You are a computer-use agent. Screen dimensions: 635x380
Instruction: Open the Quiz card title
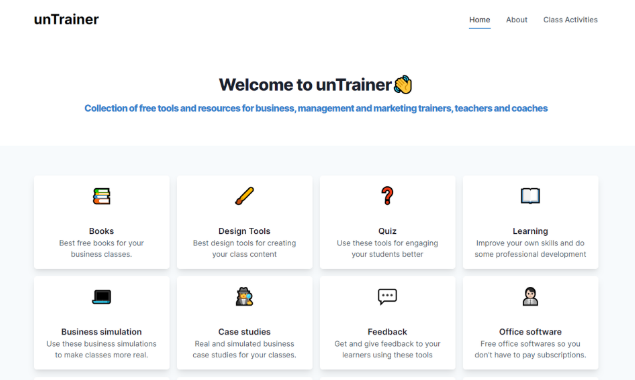(x=387, y=231)
